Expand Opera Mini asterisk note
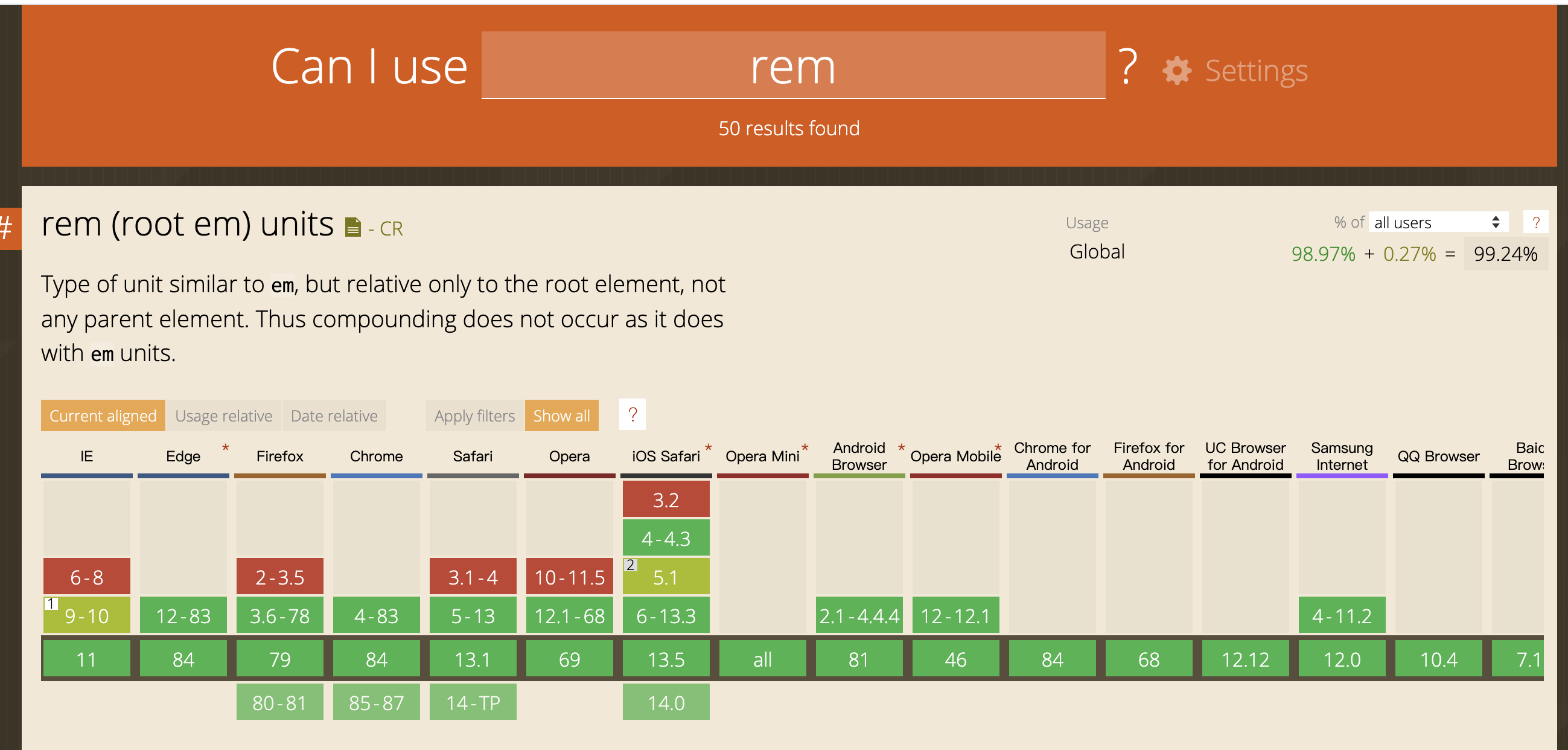1568x750 pixels. click(x=805, y=449)
